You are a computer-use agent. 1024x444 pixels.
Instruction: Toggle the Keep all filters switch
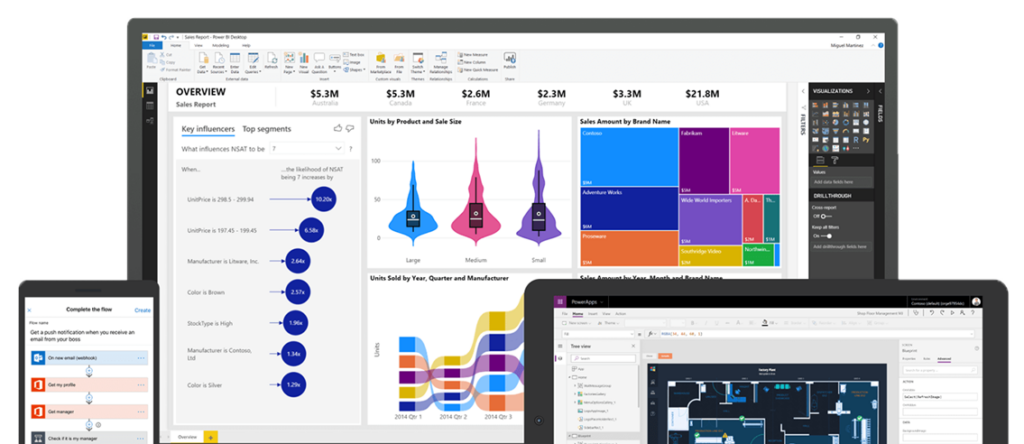click(x=827, y=236)
